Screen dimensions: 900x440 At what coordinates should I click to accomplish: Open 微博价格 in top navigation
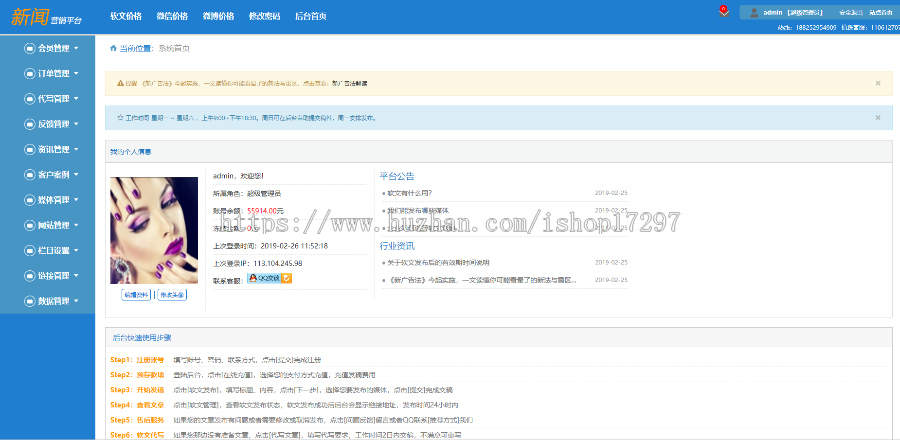tap(218, 16)
